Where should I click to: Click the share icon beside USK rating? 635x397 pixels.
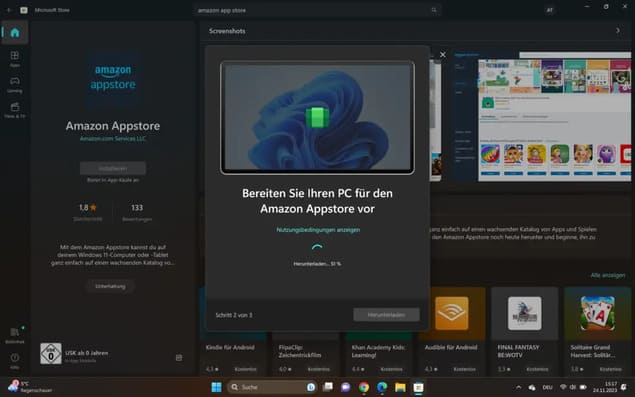click(179, 358)
